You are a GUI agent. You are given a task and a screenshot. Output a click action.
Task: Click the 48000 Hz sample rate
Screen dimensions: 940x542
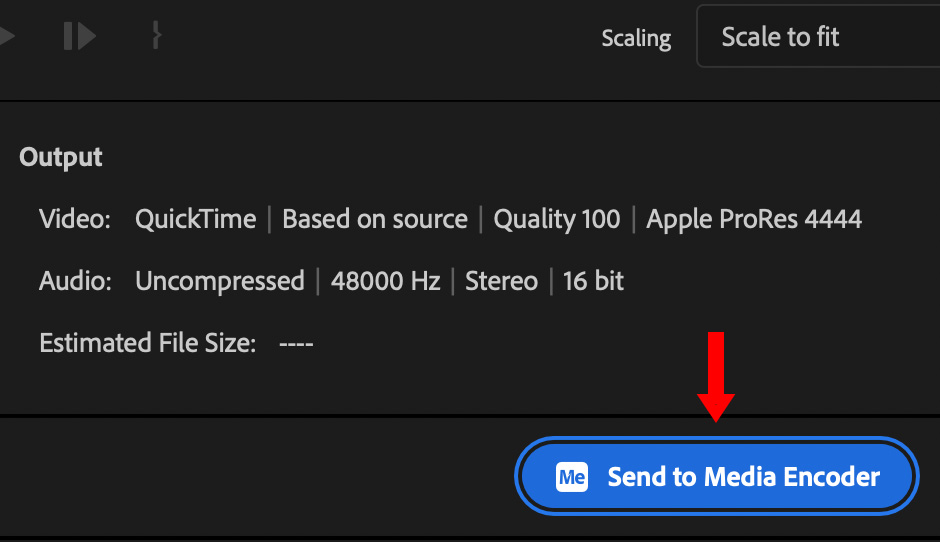click(385, 281)
